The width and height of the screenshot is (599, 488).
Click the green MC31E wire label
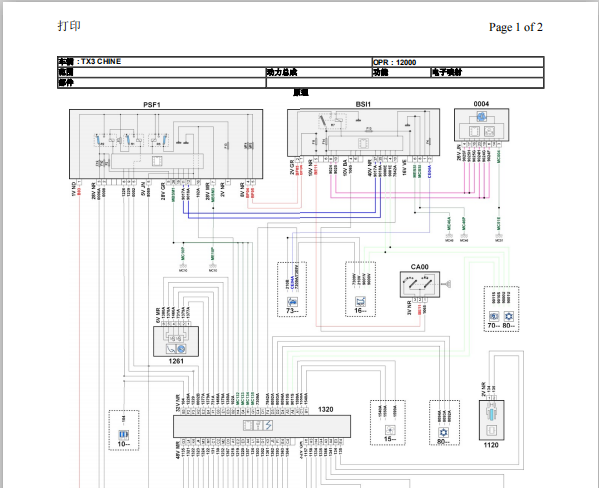[x=499, y=224]
